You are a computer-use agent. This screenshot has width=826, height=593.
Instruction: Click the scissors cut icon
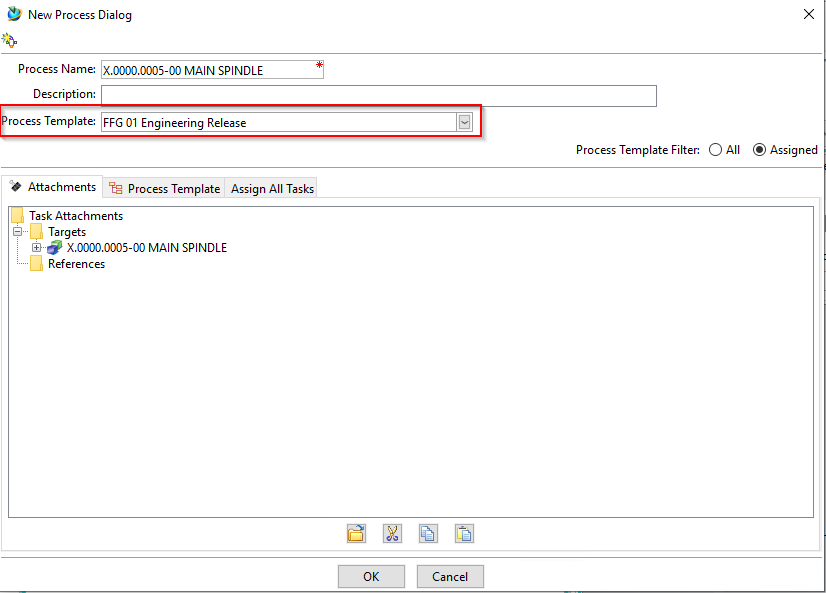tap(392, 533)
